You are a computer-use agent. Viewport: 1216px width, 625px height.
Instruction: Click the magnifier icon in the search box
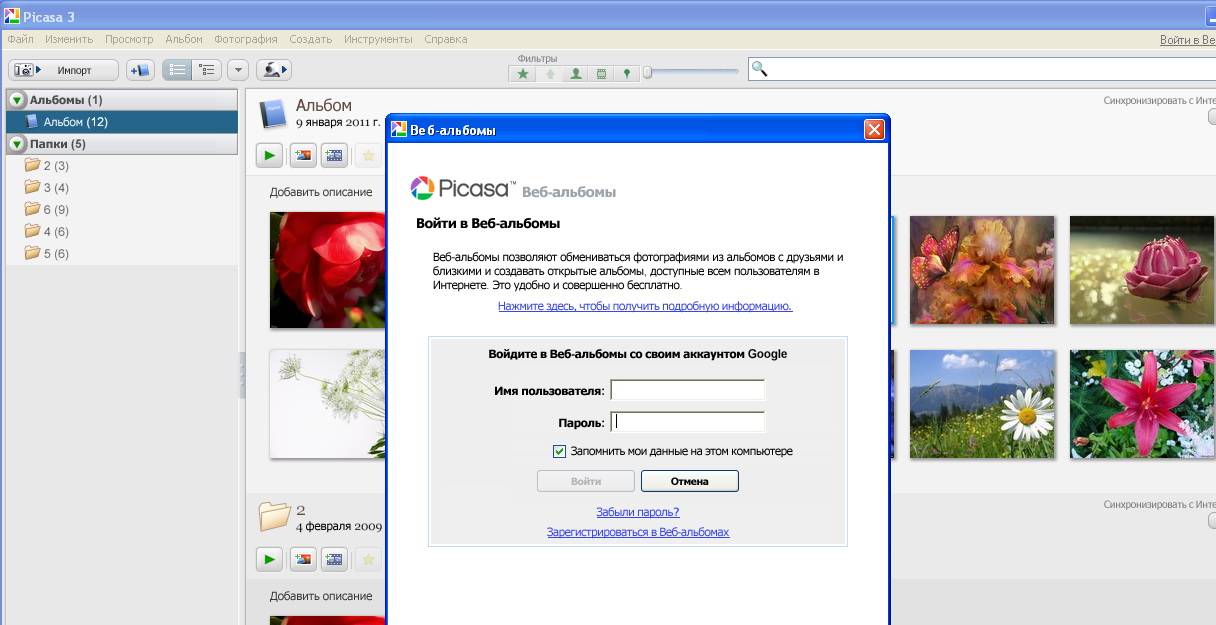point(759,69)
